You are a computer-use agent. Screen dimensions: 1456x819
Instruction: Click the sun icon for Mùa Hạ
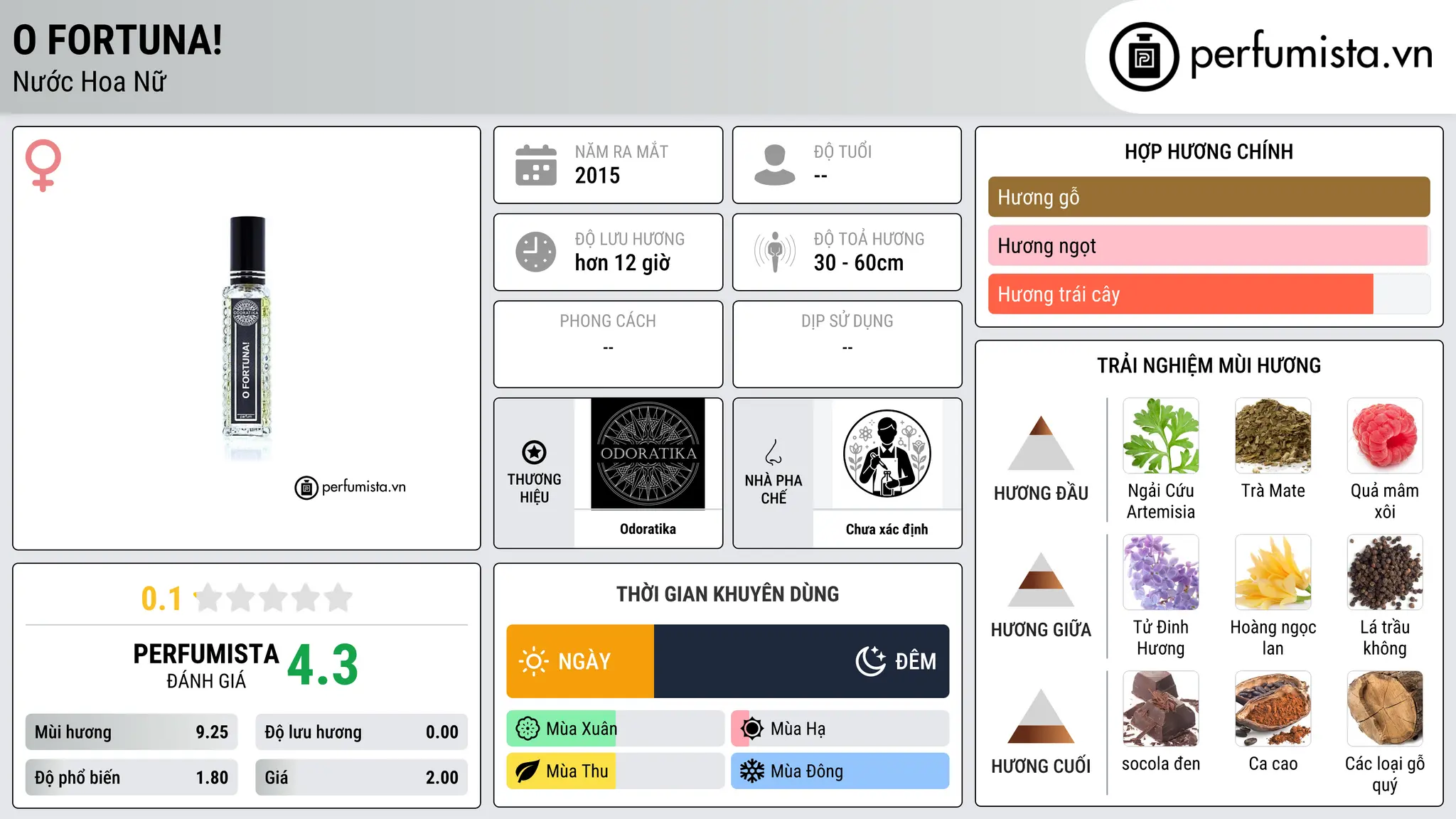coord(752,729)
